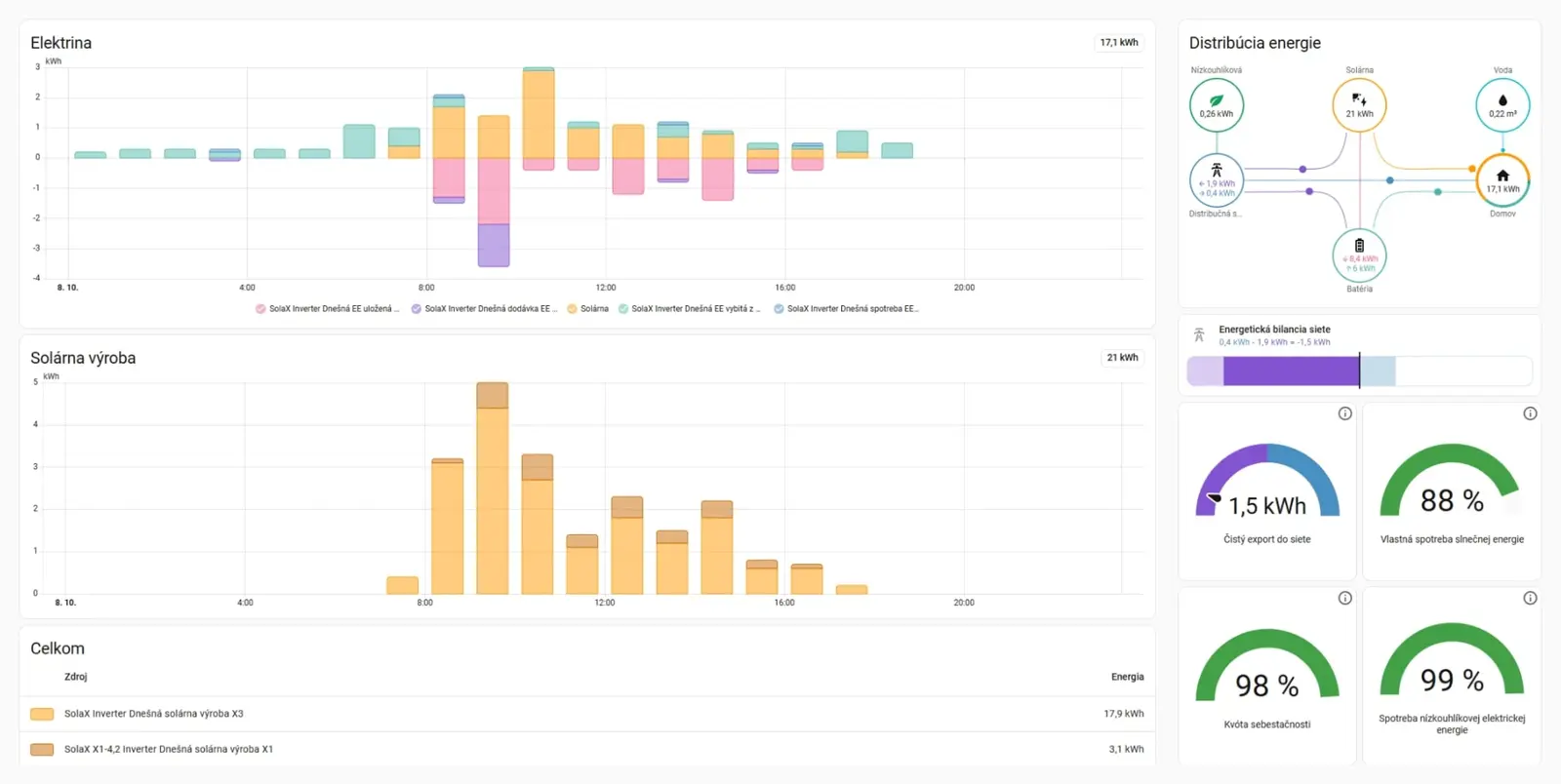
Task: Open the Solárna 21 kWh node
Action: [1359, 105]
